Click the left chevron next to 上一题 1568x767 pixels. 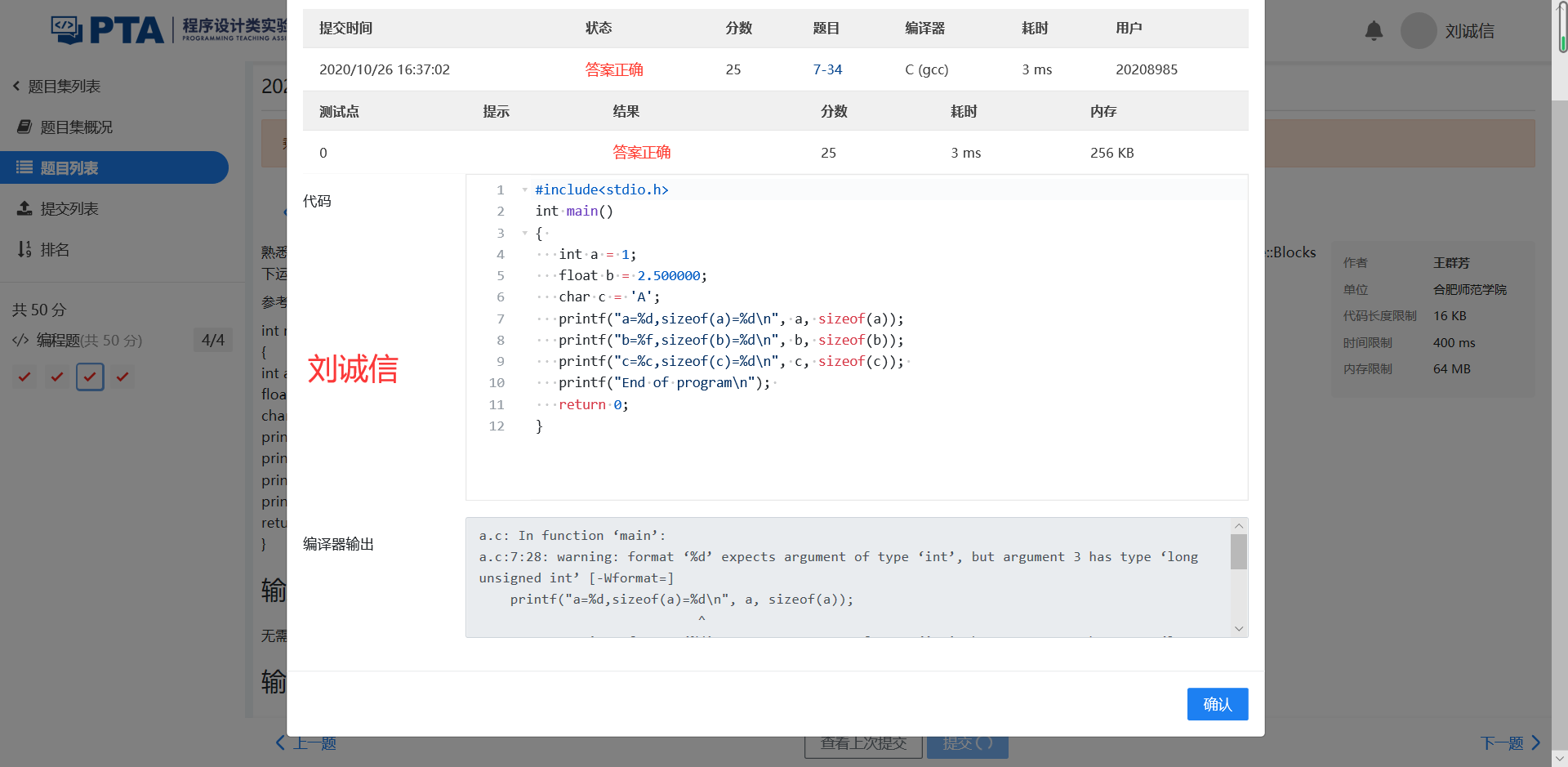pyautogui.click(x=280, y=742)
